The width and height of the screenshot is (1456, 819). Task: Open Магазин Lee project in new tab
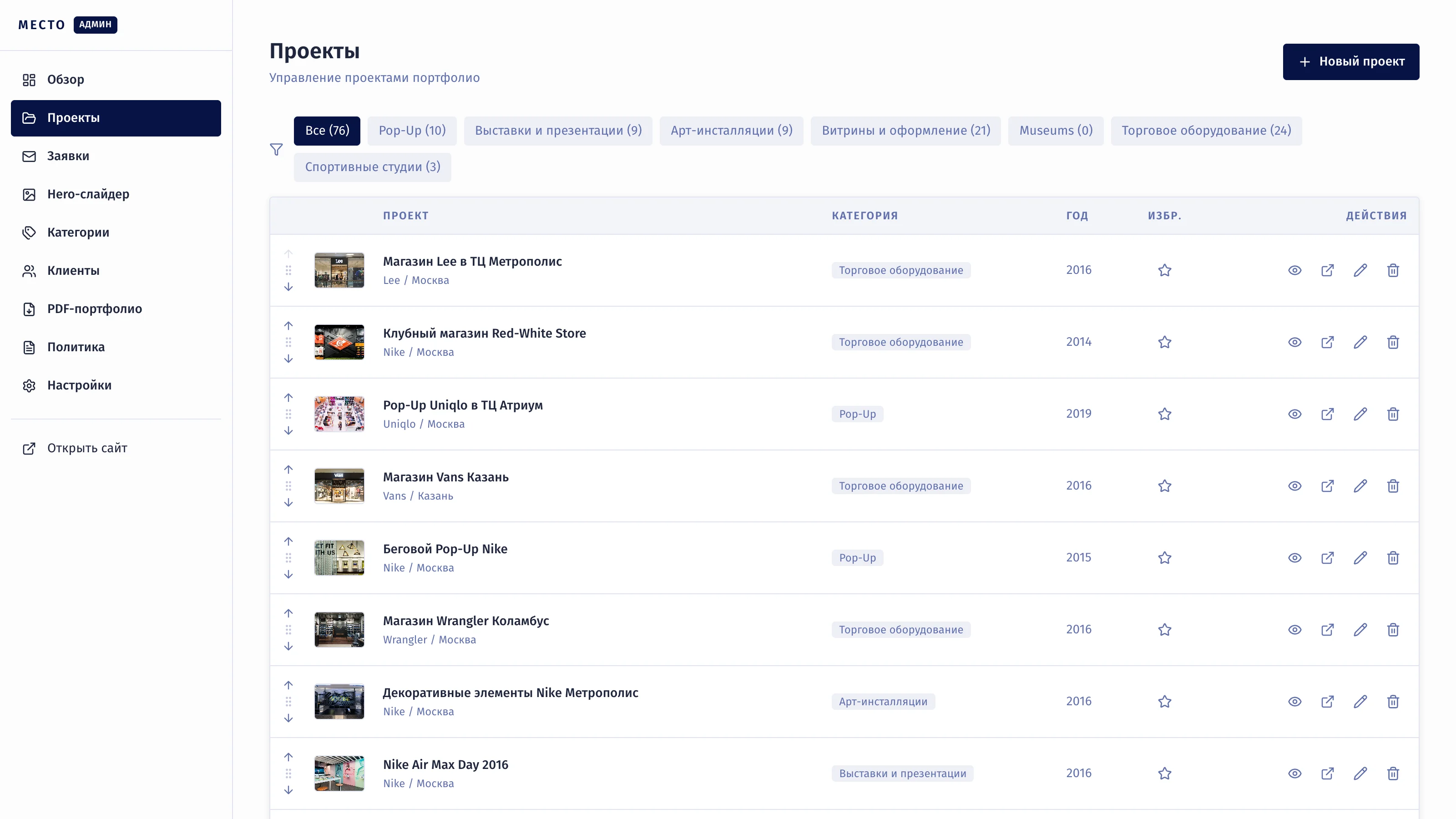click(1327, 270)
